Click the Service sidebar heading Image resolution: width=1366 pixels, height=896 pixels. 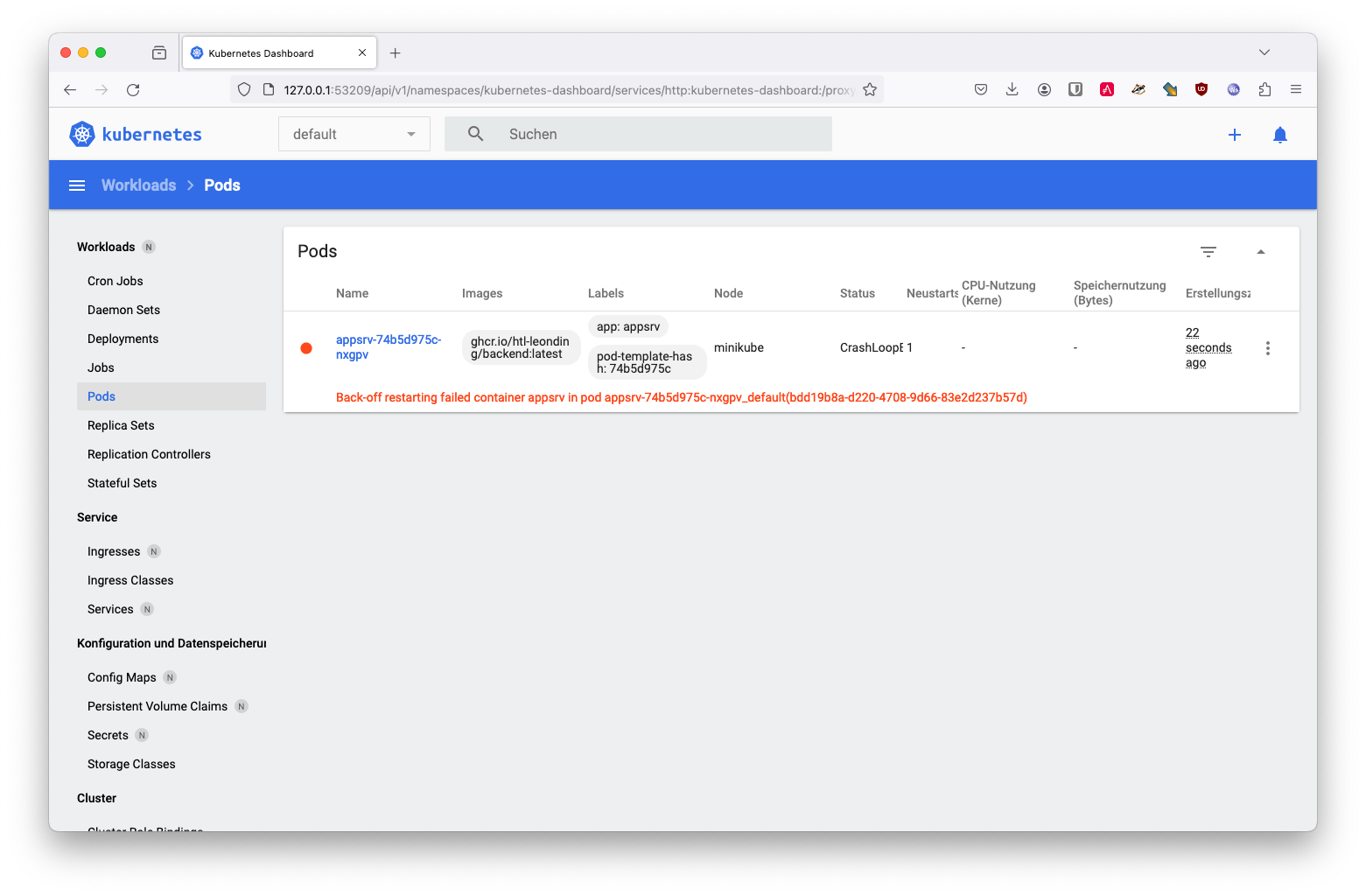tap(97, 517)
